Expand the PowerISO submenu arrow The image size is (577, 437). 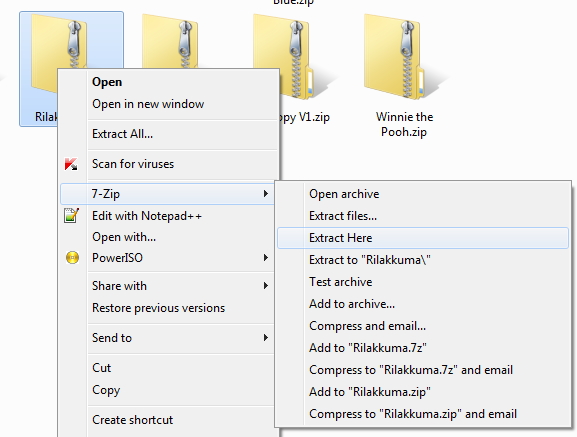[266, 257]
